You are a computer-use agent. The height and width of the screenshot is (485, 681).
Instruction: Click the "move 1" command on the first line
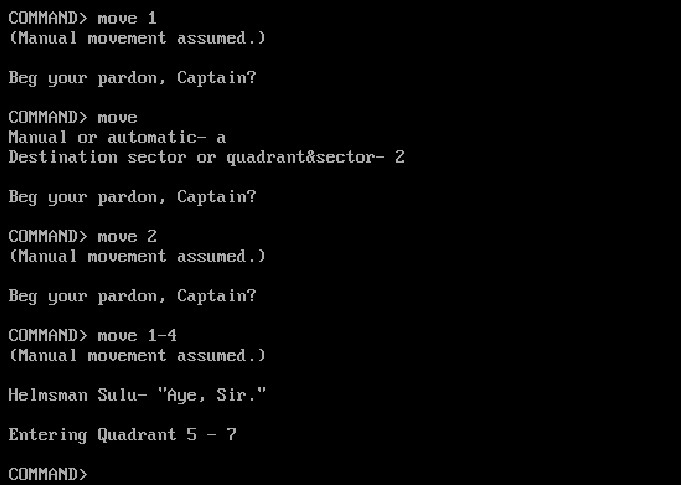(x=127, y=18)
